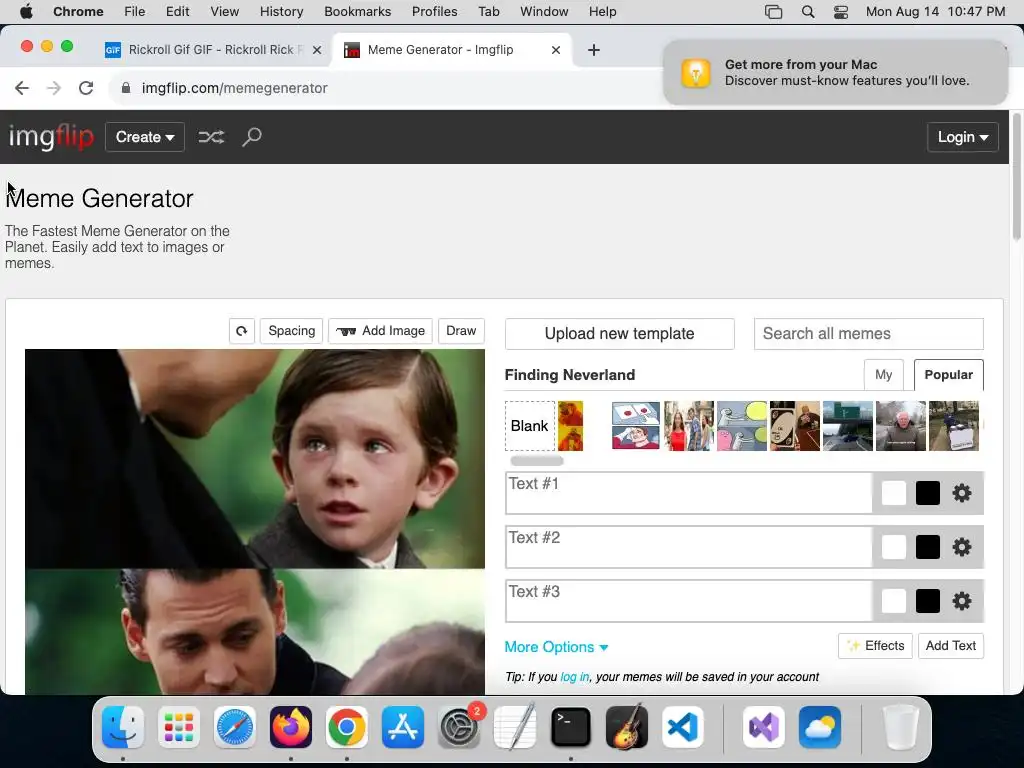This screenshot has width=1024, height=768.
Task: Click the Draw button
Action: click(461, 331)
